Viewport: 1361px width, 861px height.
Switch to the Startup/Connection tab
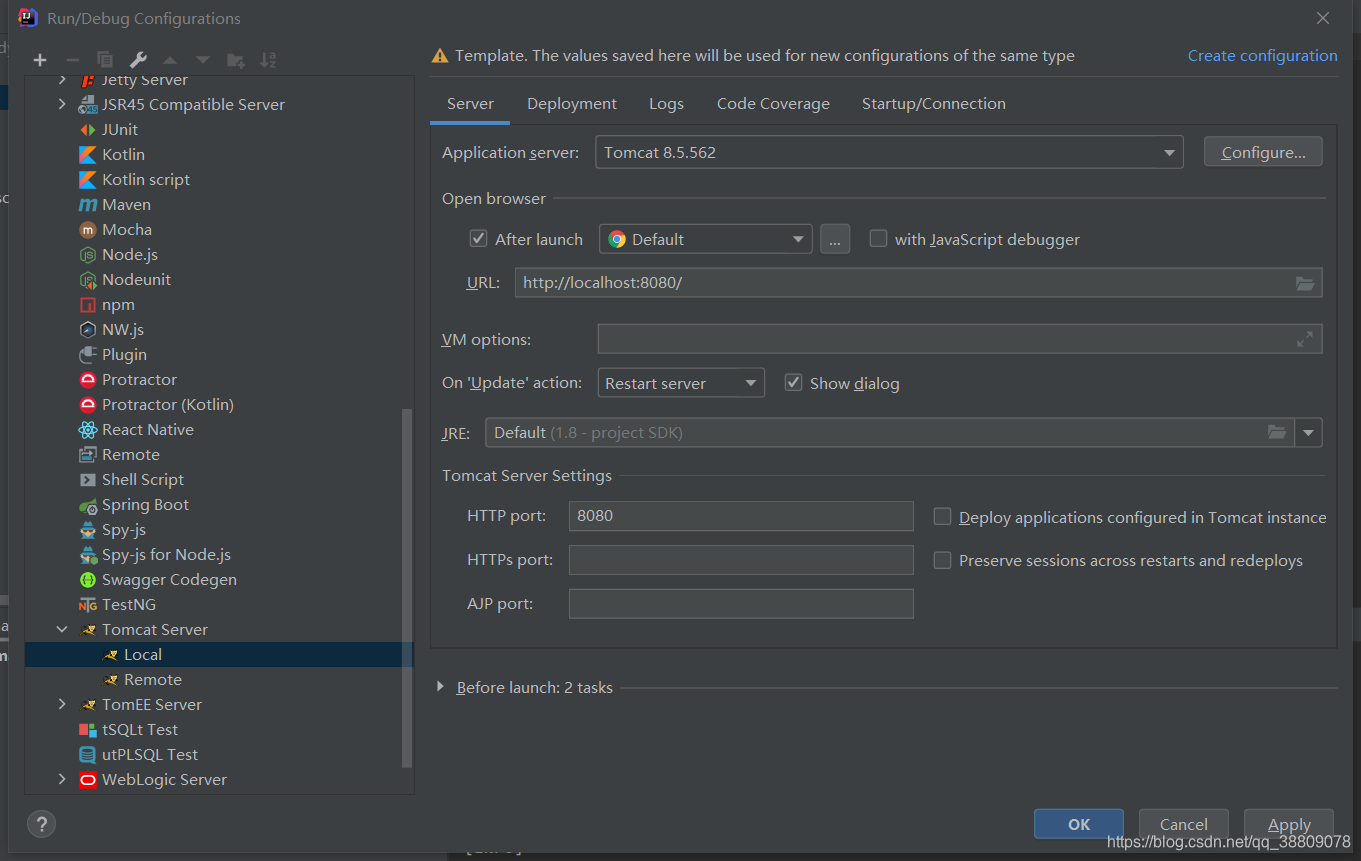(x=934, y=104)
